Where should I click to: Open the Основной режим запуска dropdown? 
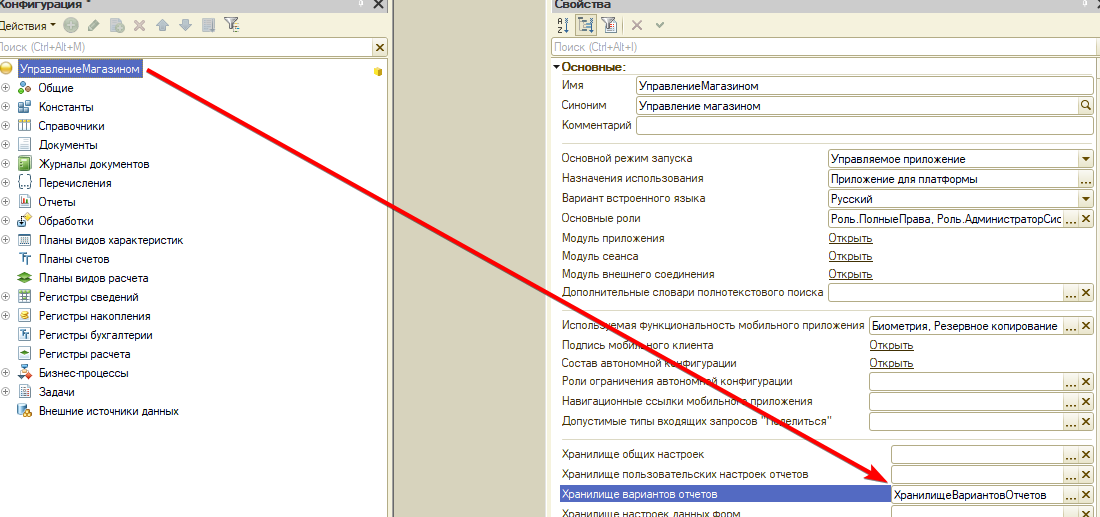pyautogui.click(x=1085, y=159)
